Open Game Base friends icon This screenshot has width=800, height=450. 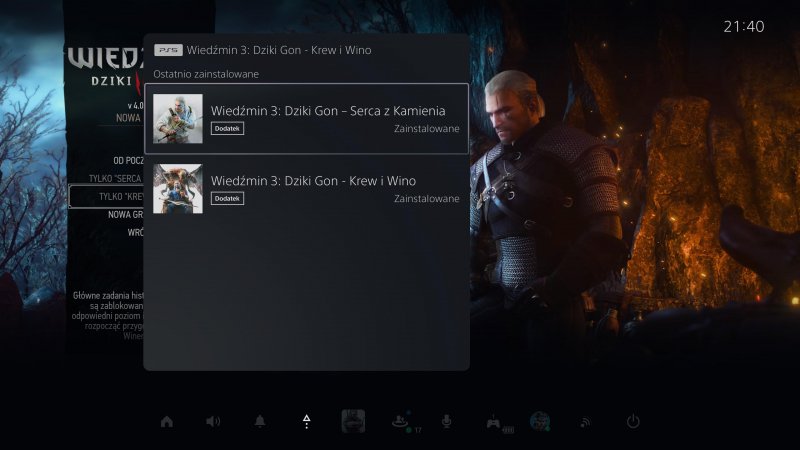399,421
